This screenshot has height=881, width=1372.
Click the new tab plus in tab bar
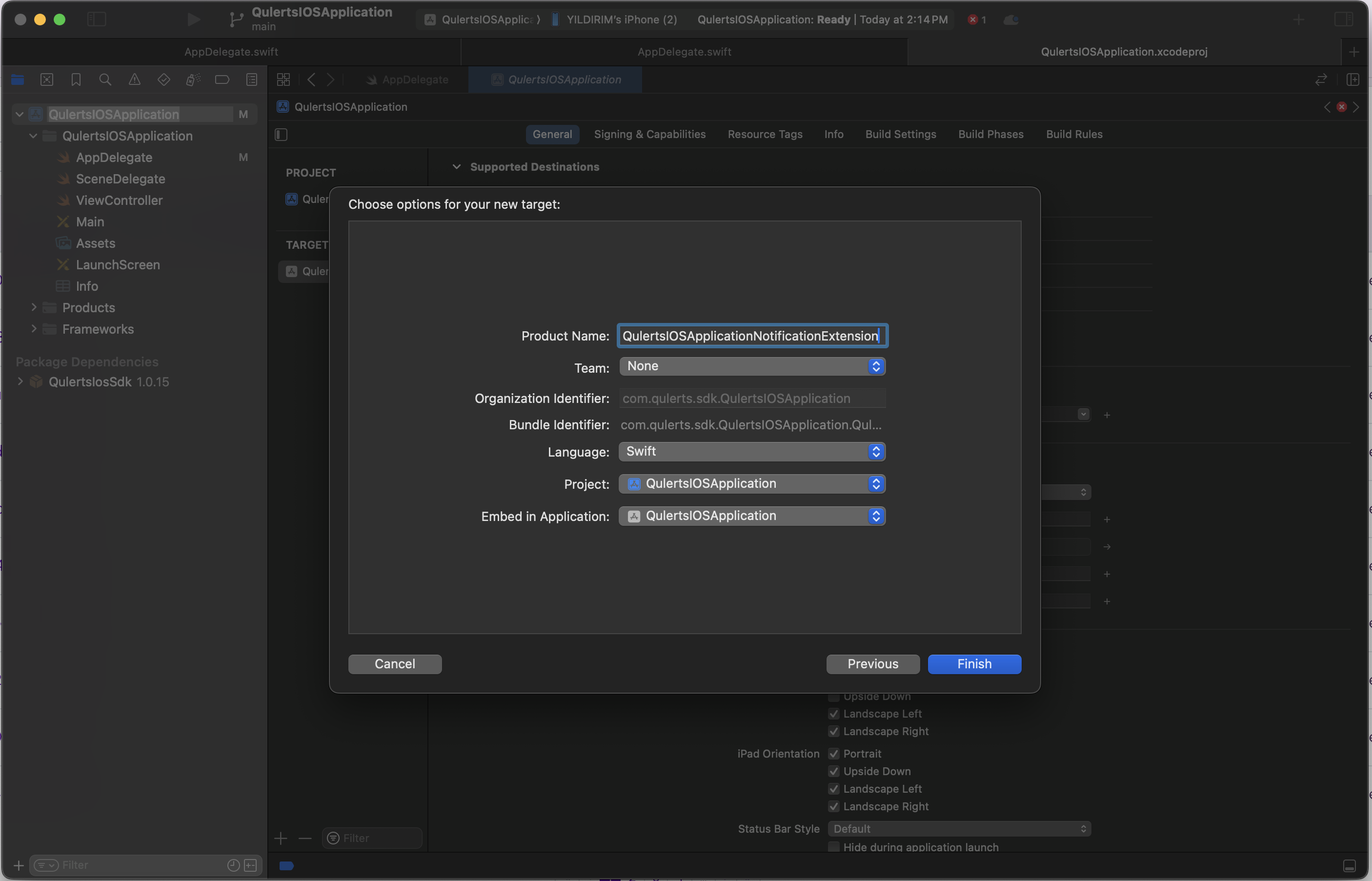pos(1353,52)
